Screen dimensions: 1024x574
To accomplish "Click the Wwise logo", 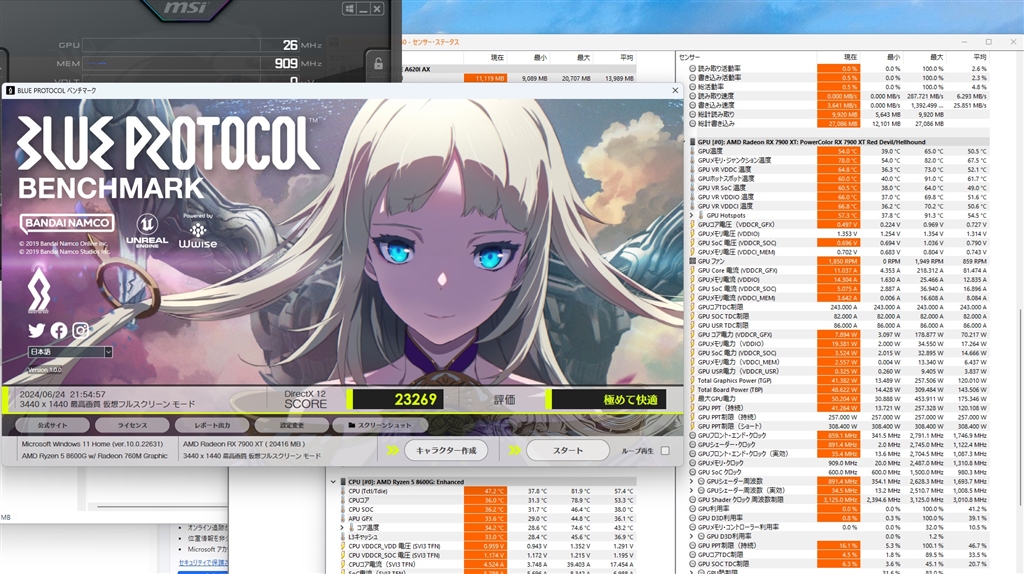I will (198, 235).
